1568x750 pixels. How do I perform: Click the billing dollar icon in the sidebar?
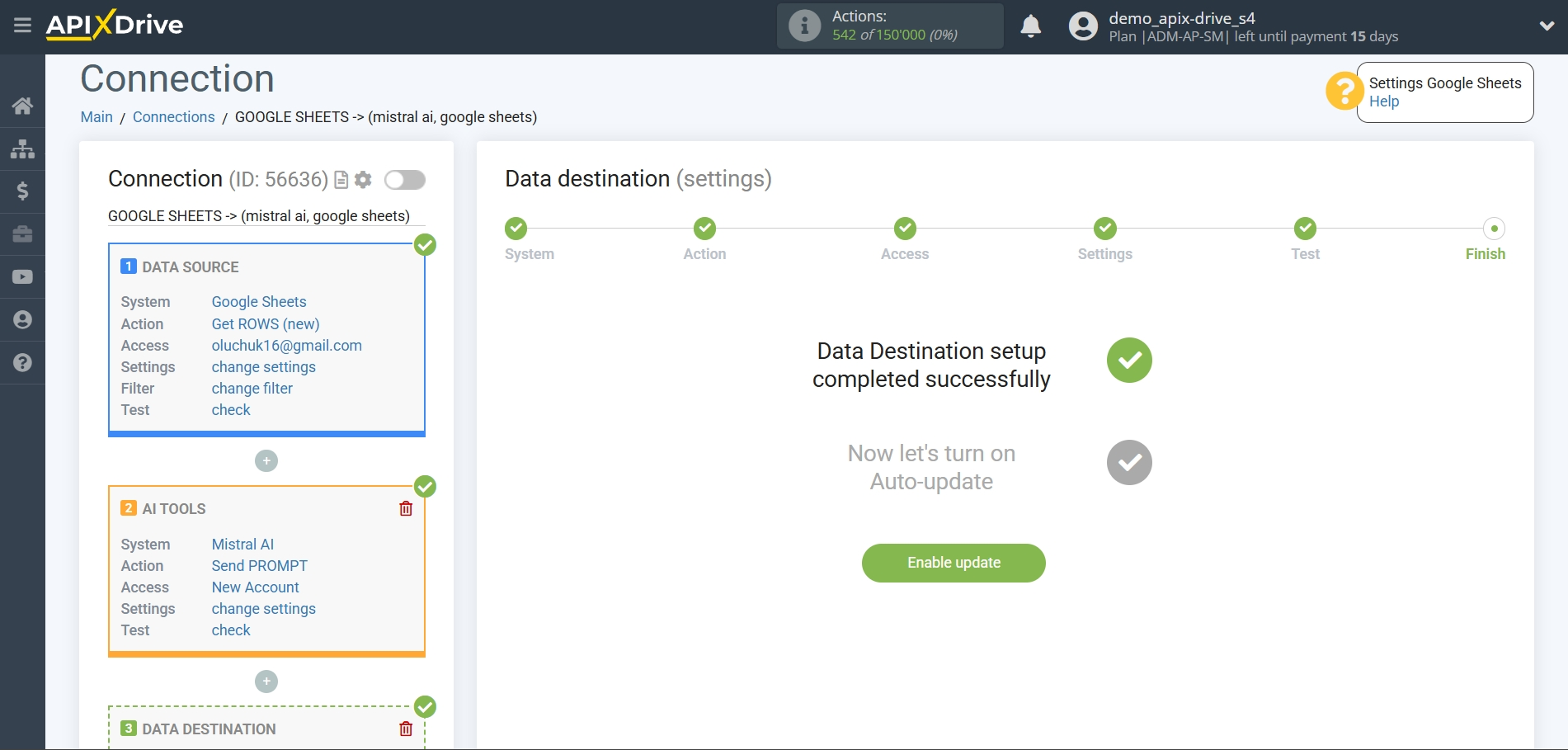click(x=22, y=191)
